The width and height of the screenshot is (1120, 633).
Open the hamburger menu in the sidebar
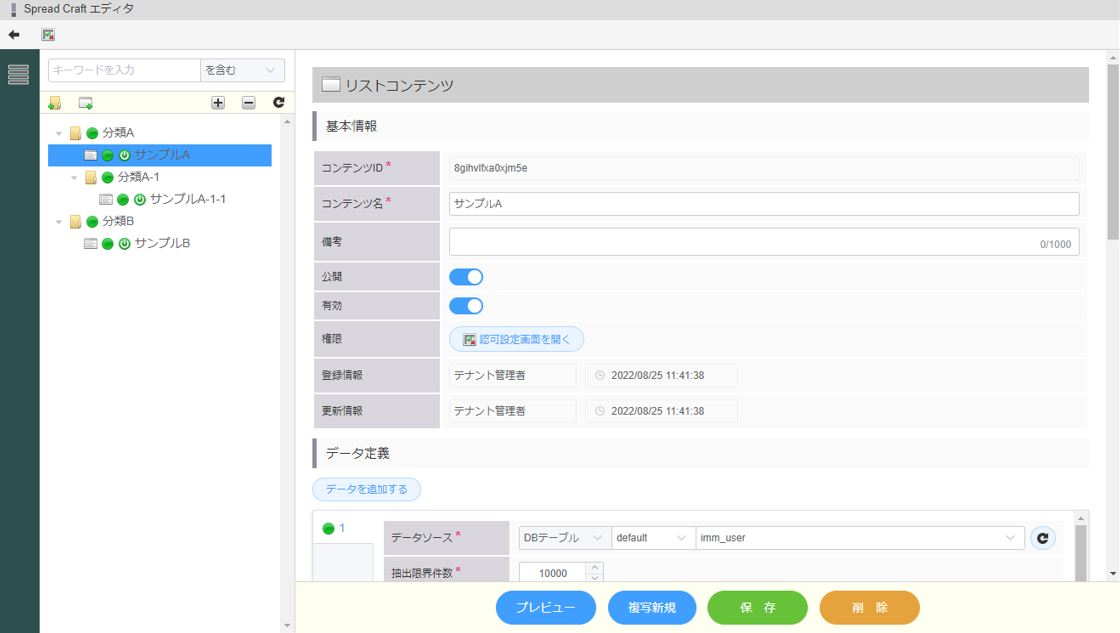[x=18, y=75]
